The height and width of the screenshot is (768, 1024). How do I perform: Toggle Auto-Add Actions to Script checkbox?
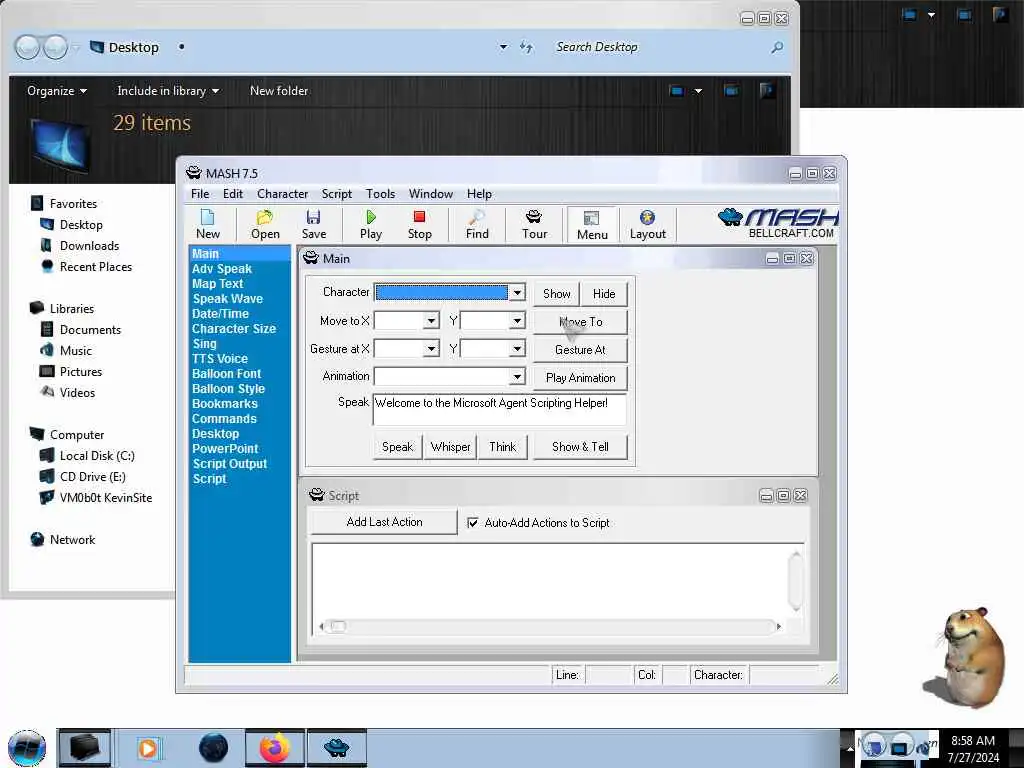tap(473, 522)
